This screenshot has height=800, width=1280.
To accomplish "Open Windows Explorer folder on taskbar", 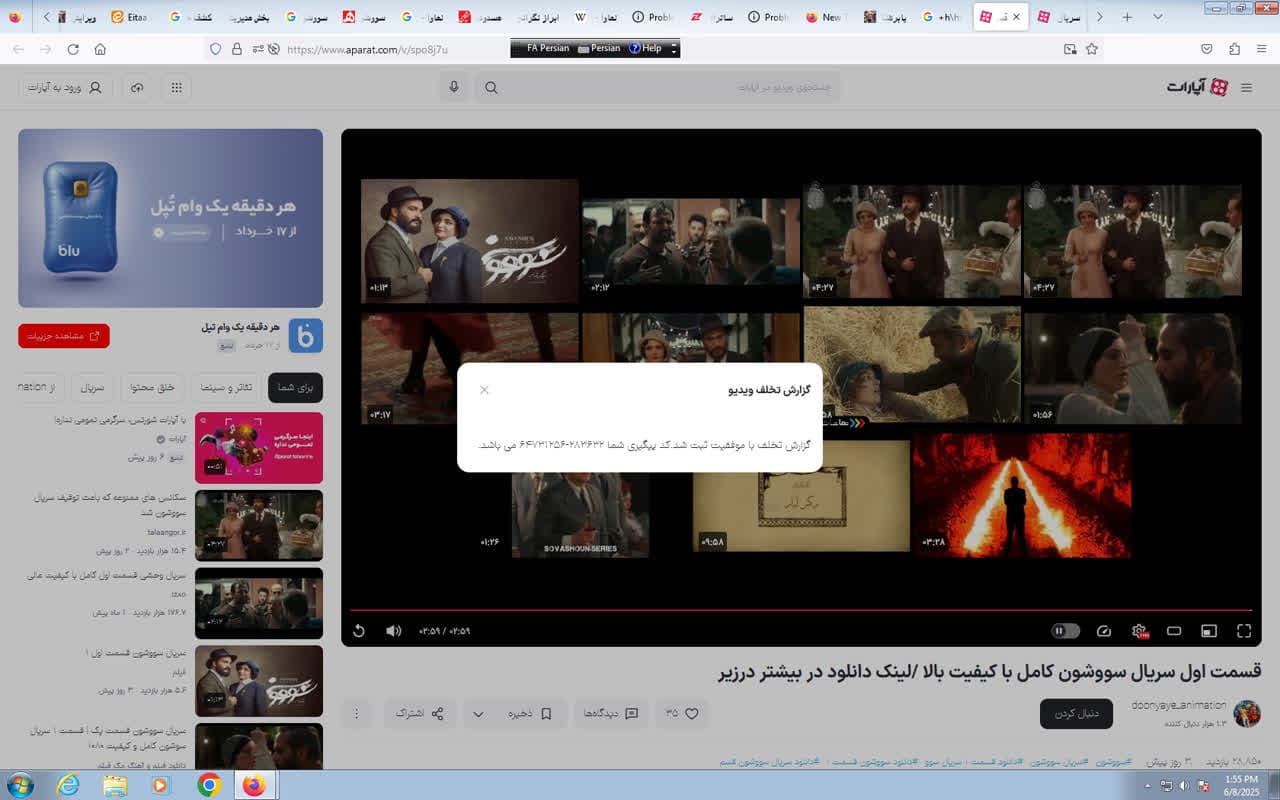I will [115, 785].
